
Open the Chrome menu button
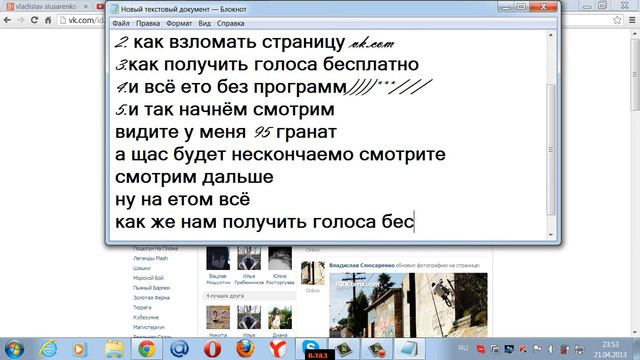(x=632, y=20)
